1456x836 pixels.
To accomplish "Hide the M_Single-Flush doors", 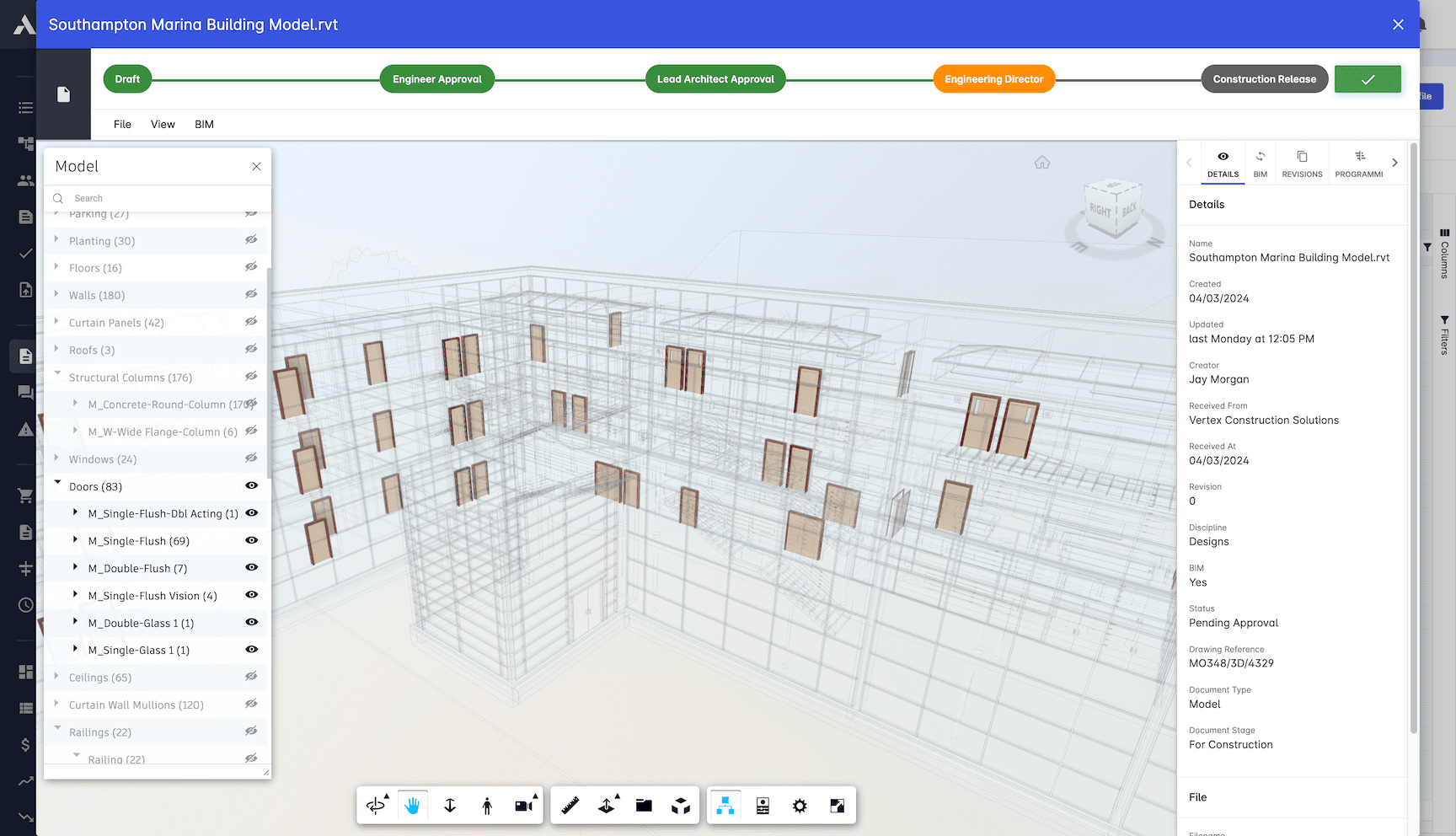I will click(x=251, y=540).
